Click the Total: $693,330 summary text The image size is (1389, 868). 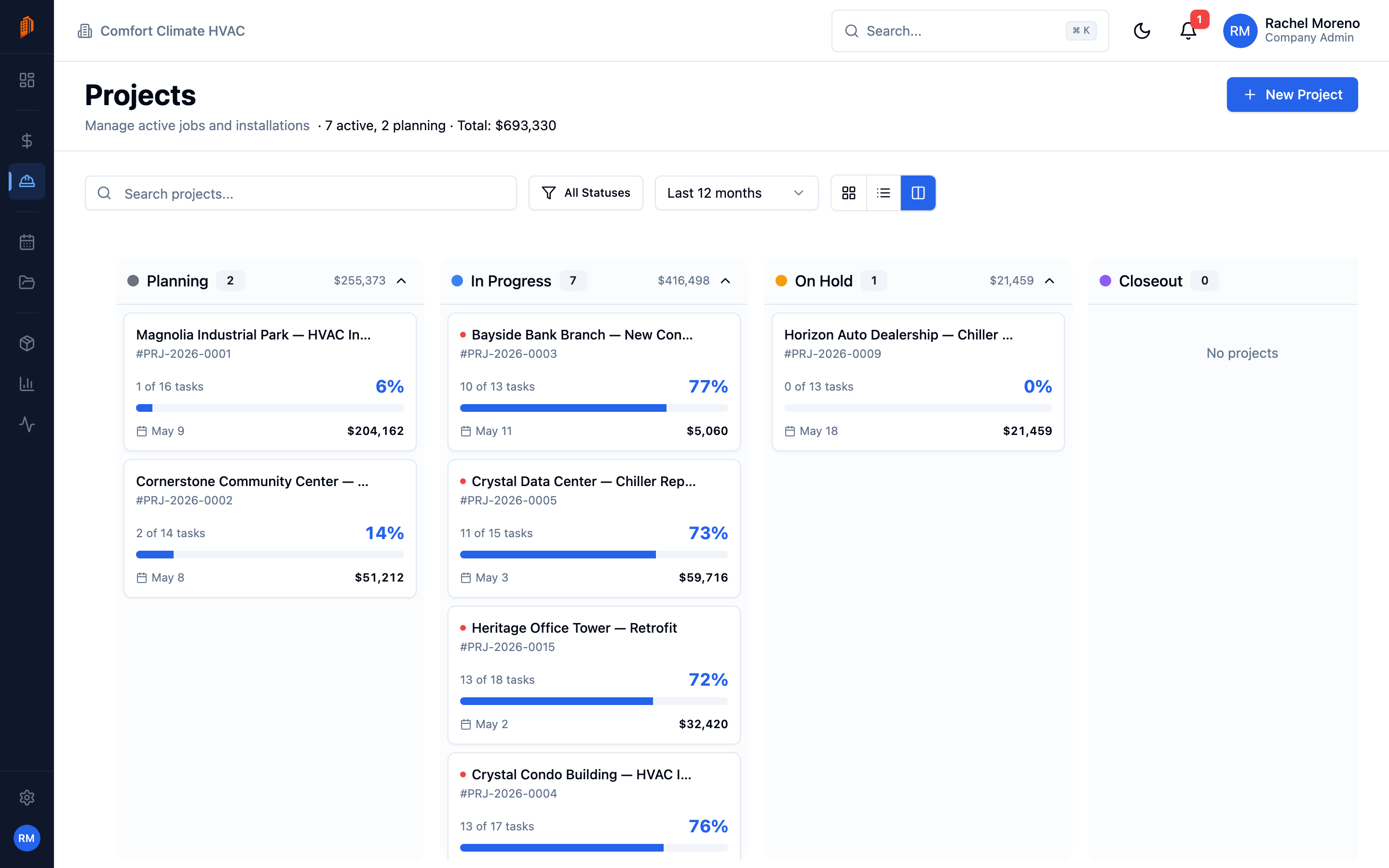506,126
